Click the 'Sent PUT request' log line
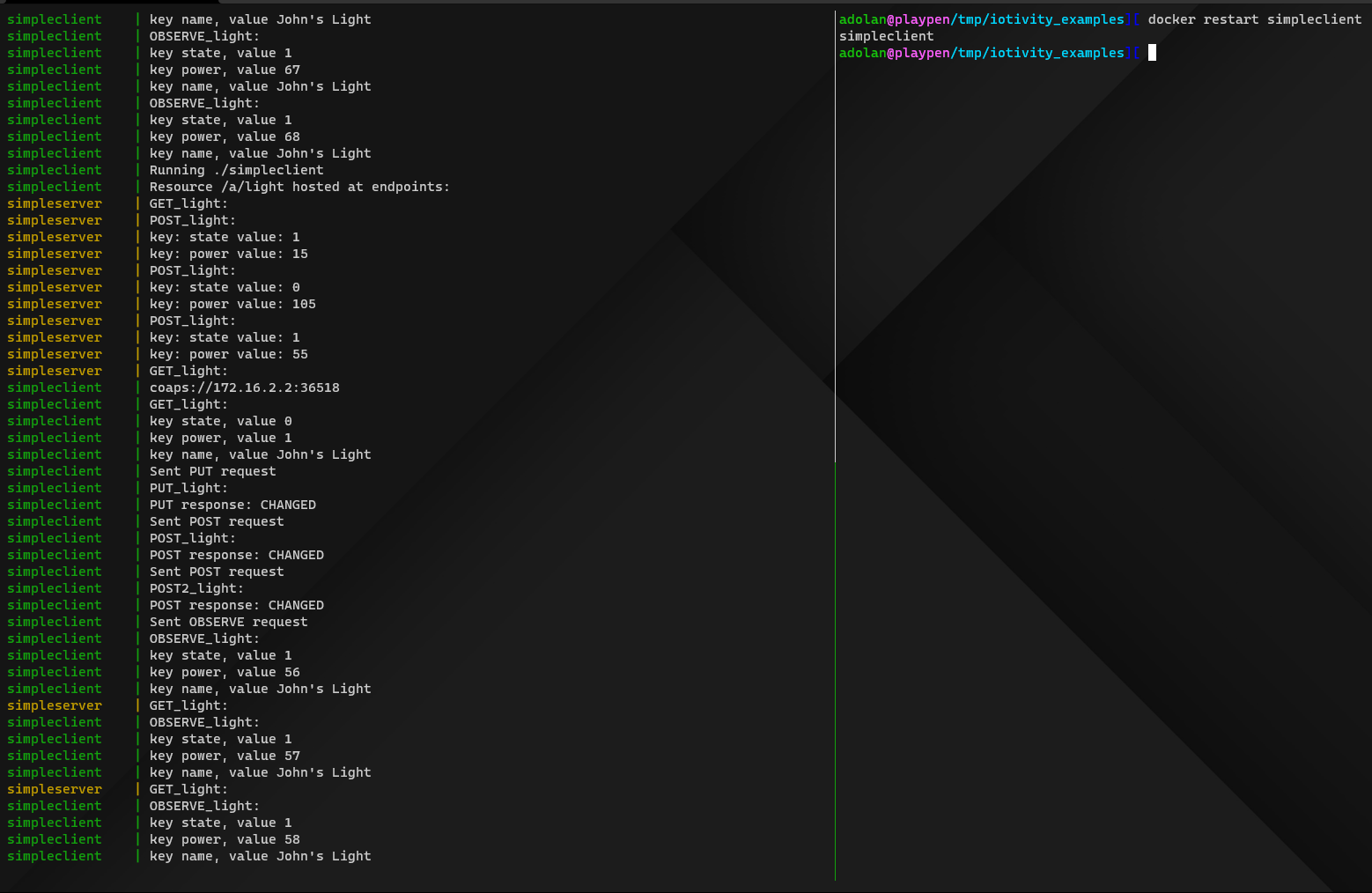 coord(212,471)
